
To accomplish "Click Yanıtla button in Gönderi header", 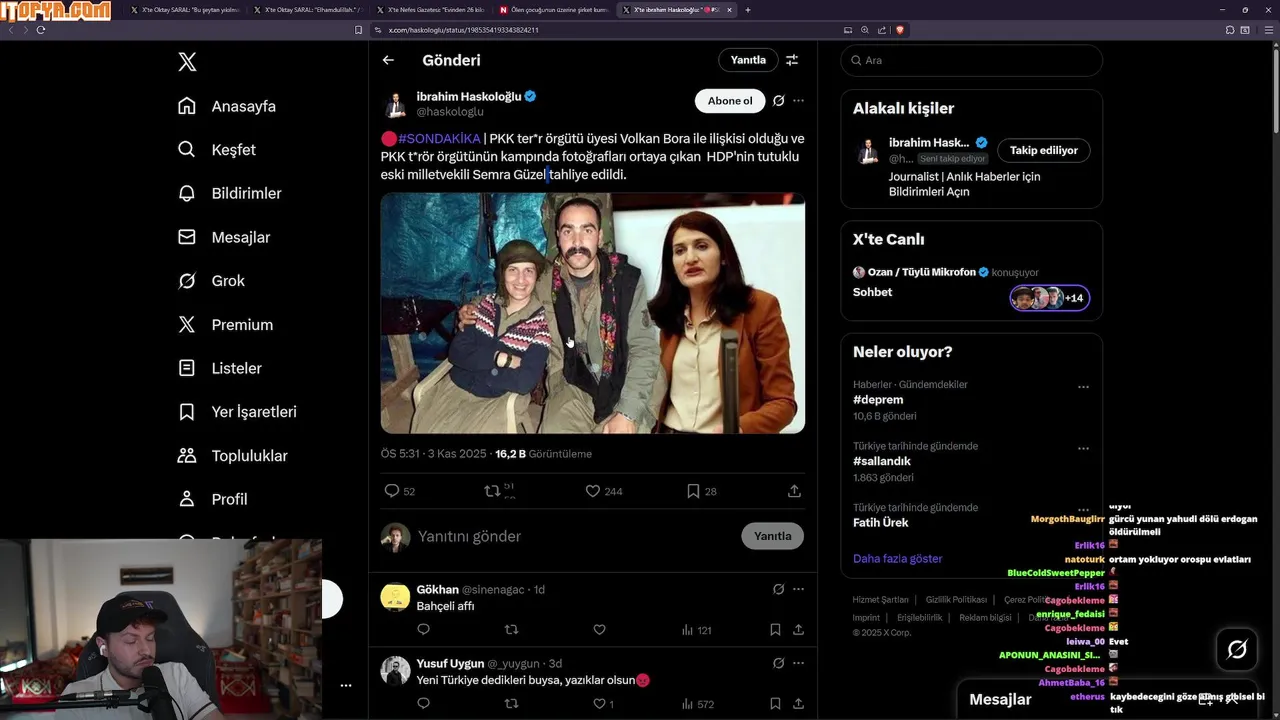I will point(748,60).
